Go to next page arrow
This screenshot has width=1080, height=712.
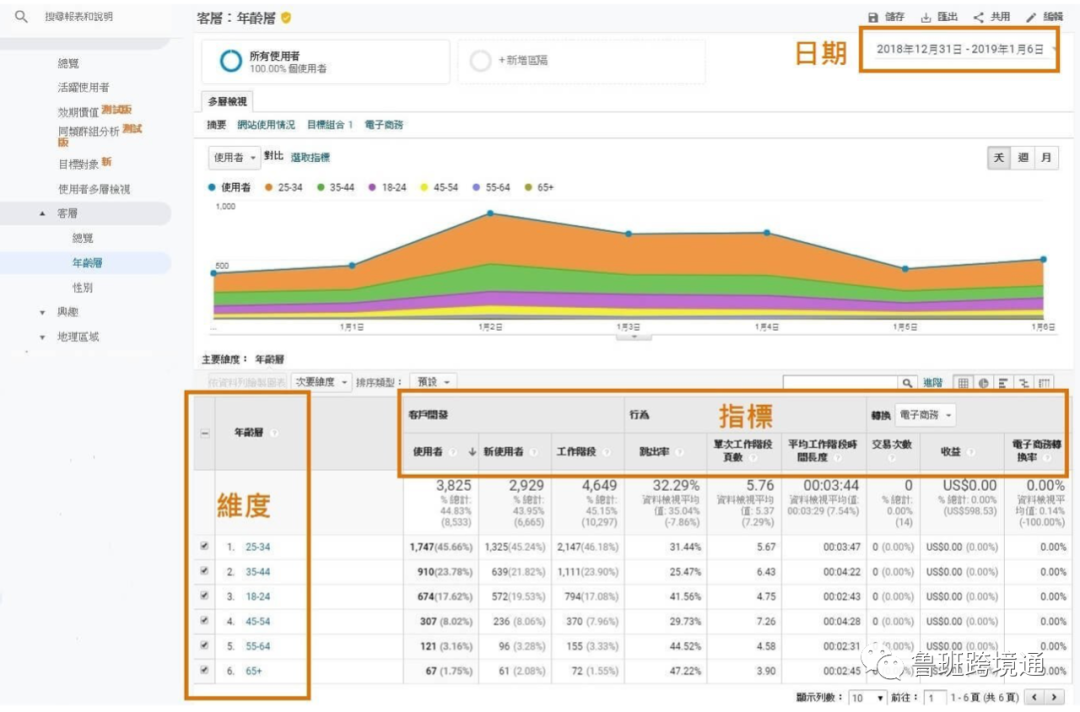click(x=1054, y=697)
